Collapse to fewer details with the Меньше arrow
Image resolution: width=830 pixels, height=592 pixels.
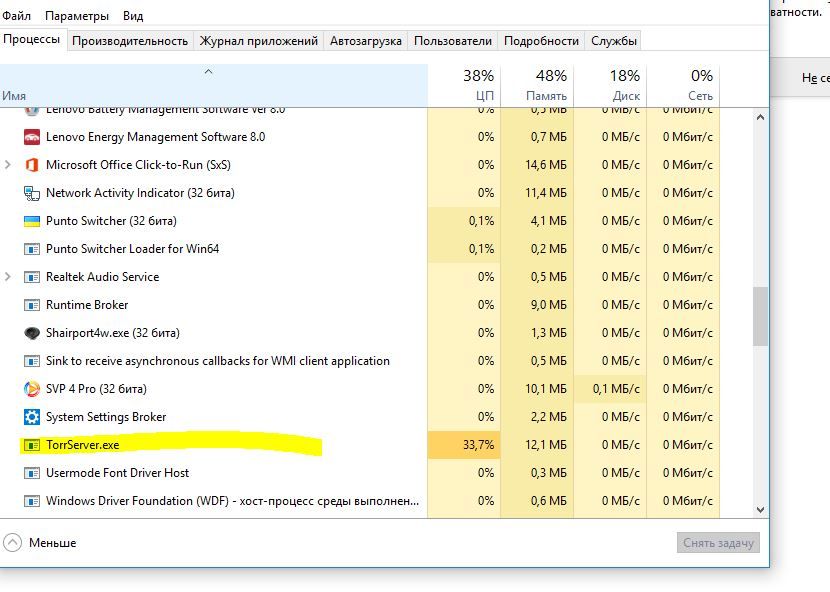tap(12, 543)
